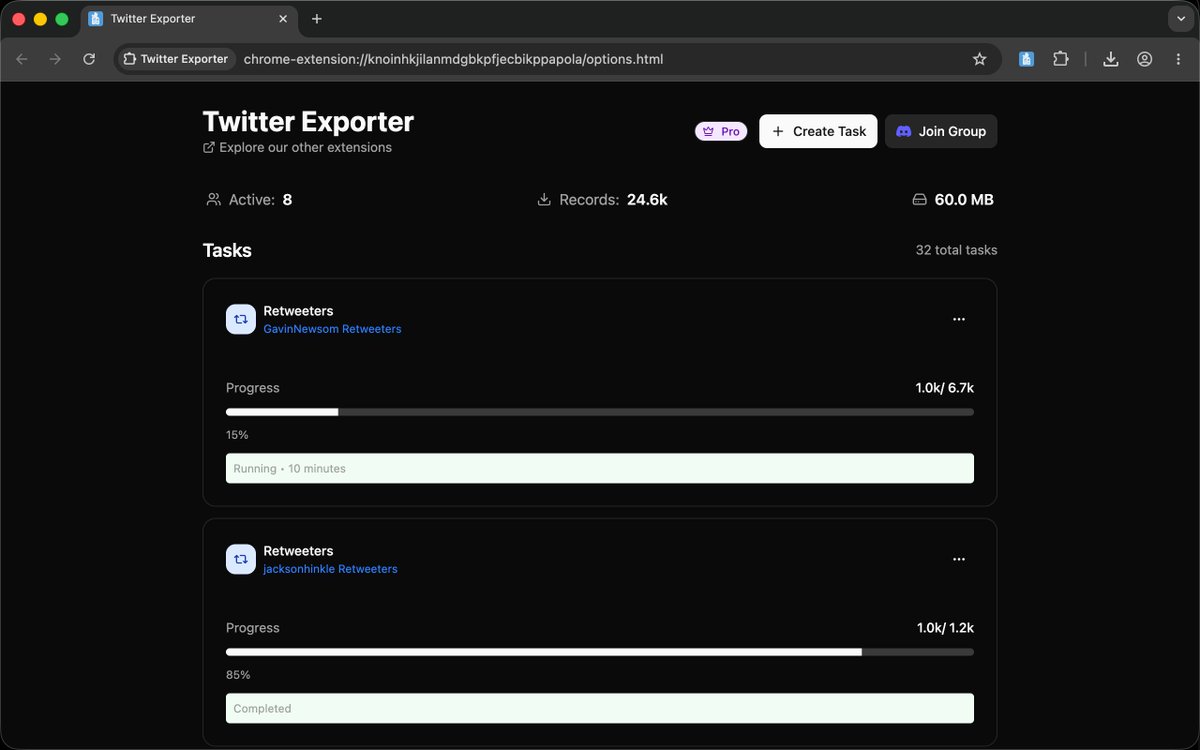Click the 15% progress label
1200x750 pixels.
(x=237, y=435)
